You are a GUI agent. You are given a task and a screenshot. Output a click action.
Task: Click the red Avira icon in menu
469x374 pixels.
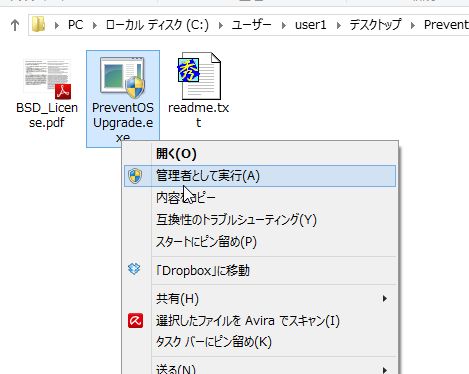click(135, 321)
